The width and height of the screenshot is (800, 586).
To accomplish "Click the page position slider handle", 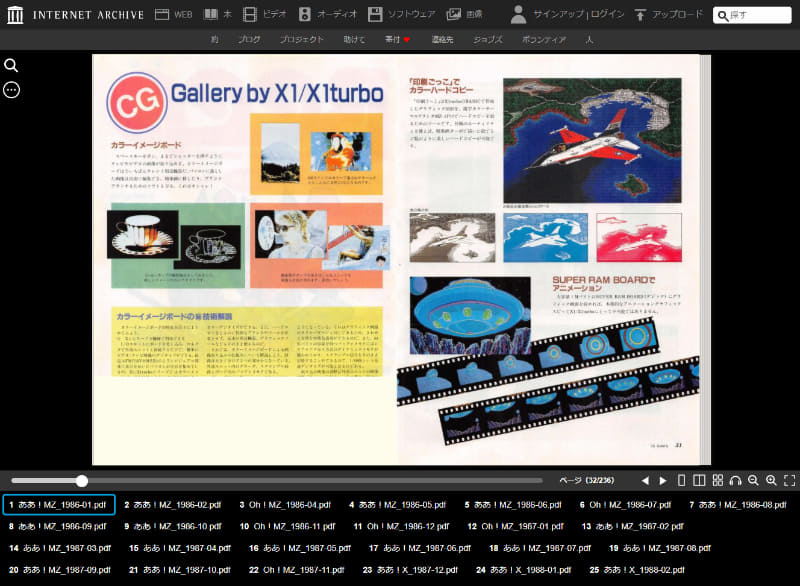I will point(82,480).
